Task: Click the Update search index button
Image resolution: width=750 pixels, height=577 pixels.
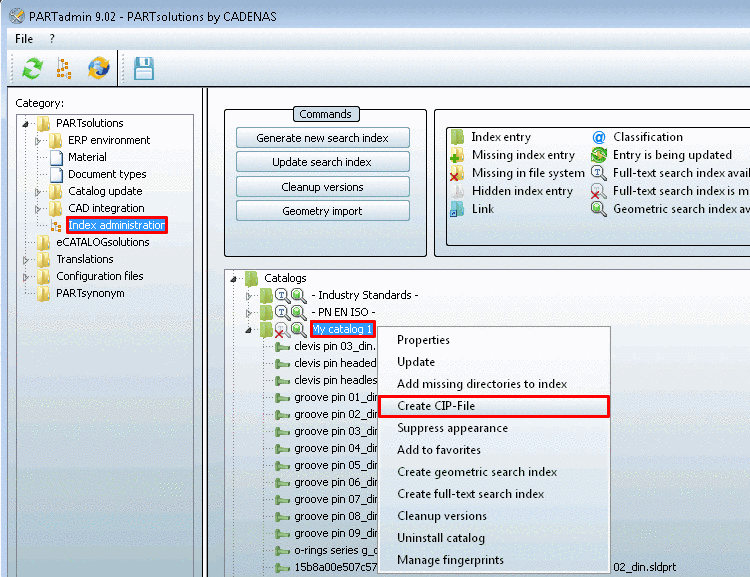Action: pyautogui.click(x=322, y=162)
